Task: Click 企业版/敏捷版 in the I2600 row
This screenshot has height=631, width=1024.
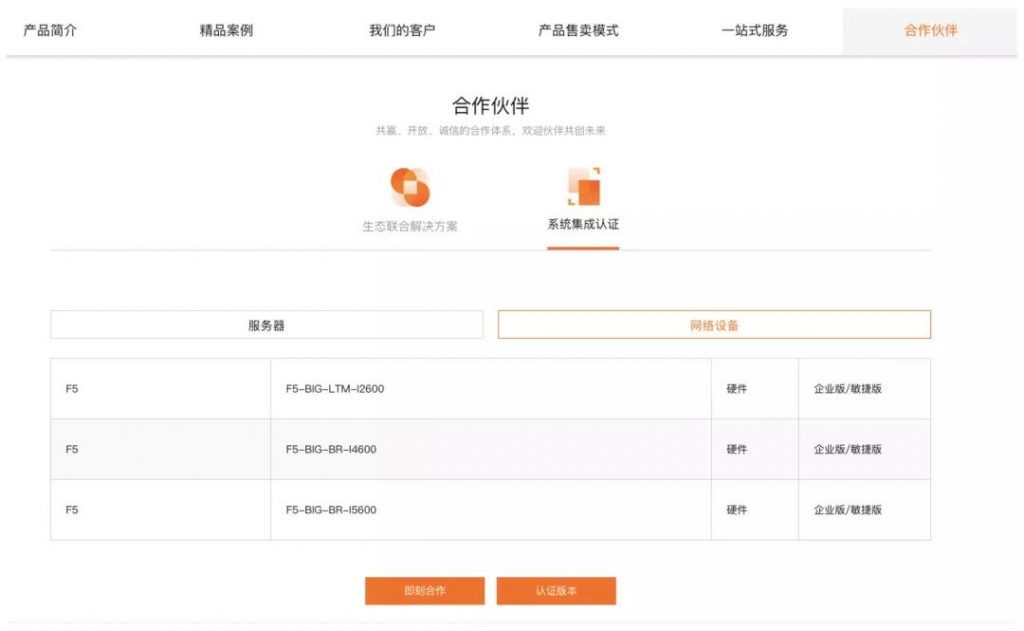Action: point(865,389)
